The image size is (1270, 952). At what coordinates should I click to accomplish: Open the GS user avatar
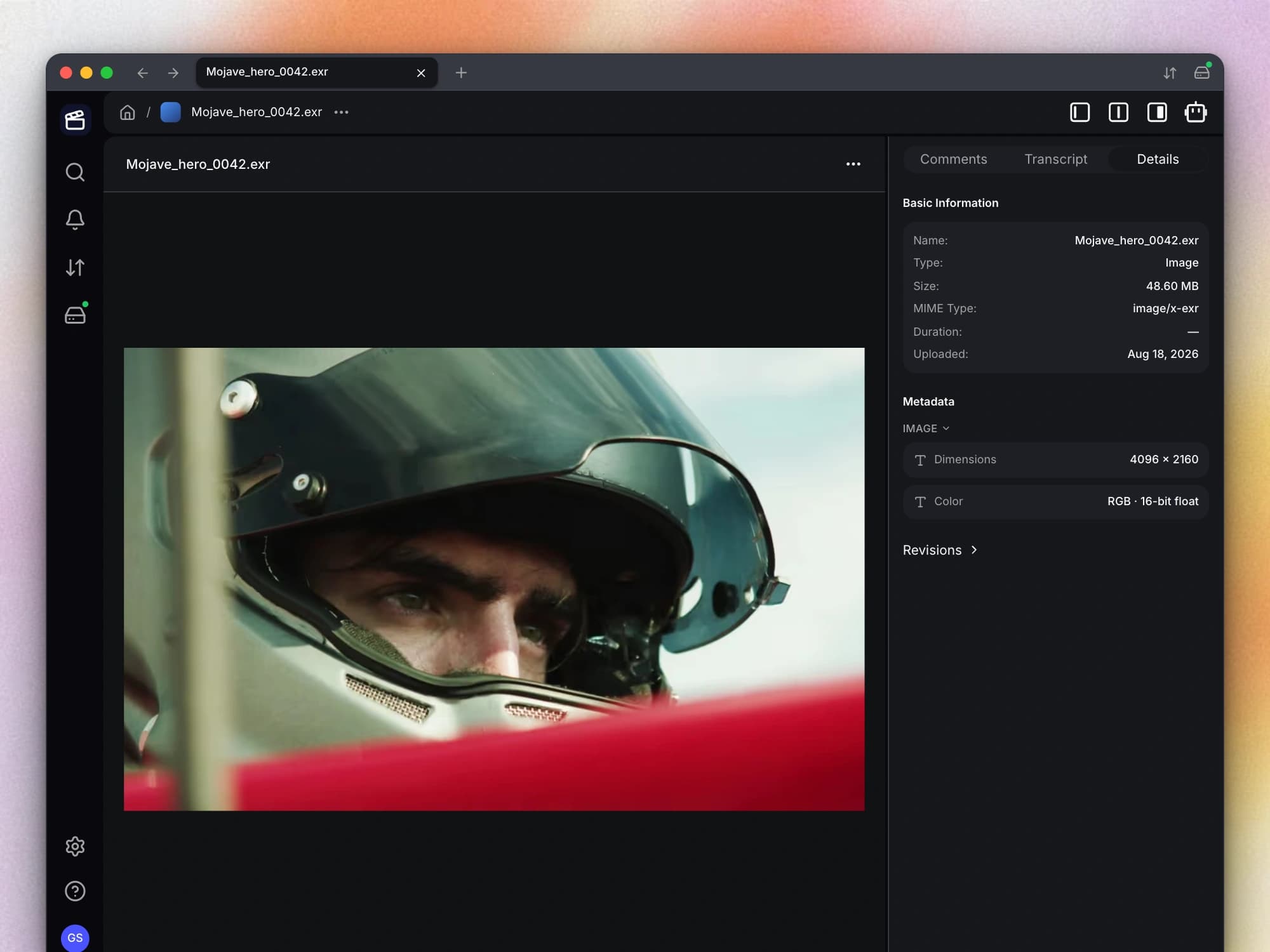click(75, 937)
